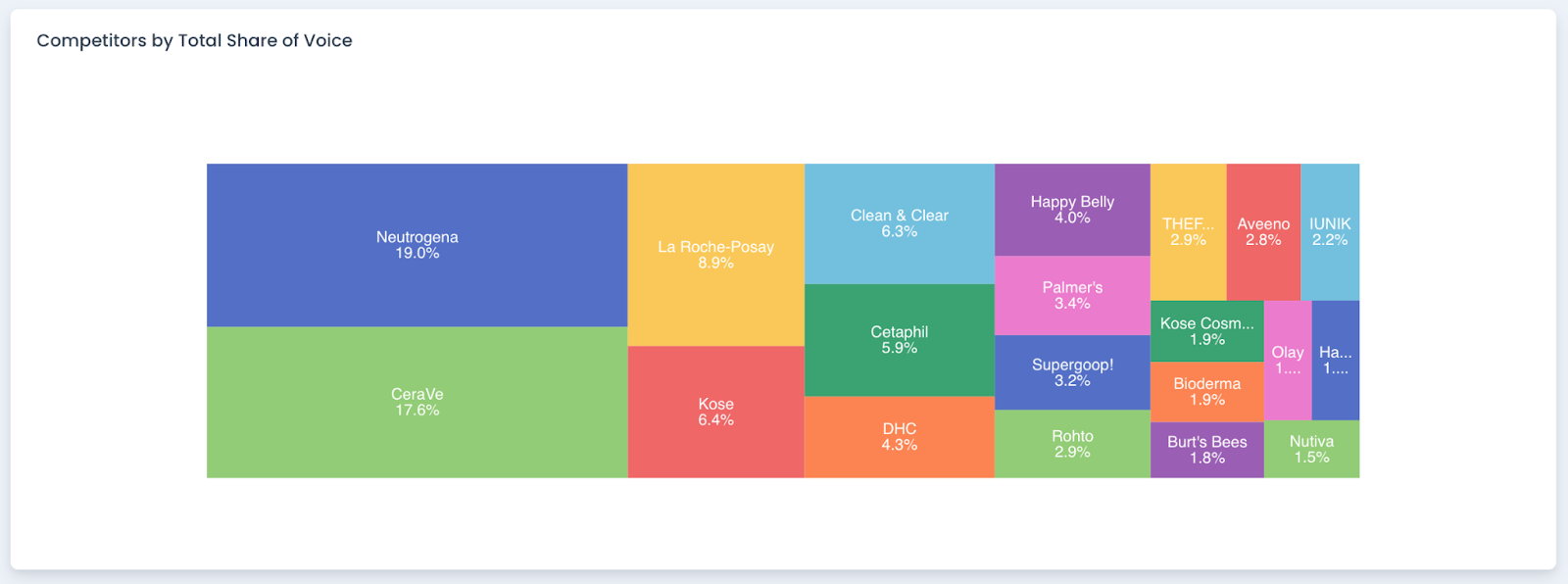Click the truncated Kose Cosm... 1.9% tile

coord(1206,331)
